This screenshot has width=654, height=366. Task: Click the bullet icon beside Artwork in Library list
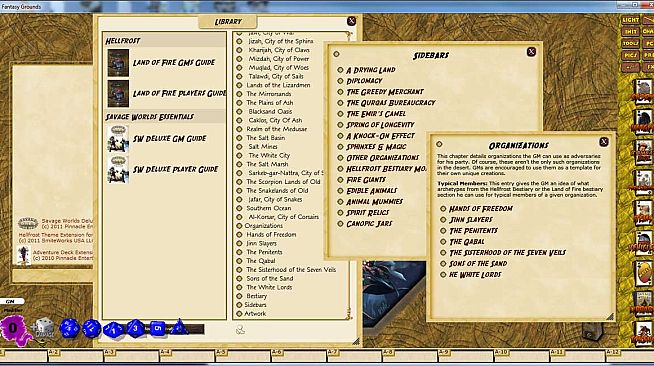click(x=239, y=314)
